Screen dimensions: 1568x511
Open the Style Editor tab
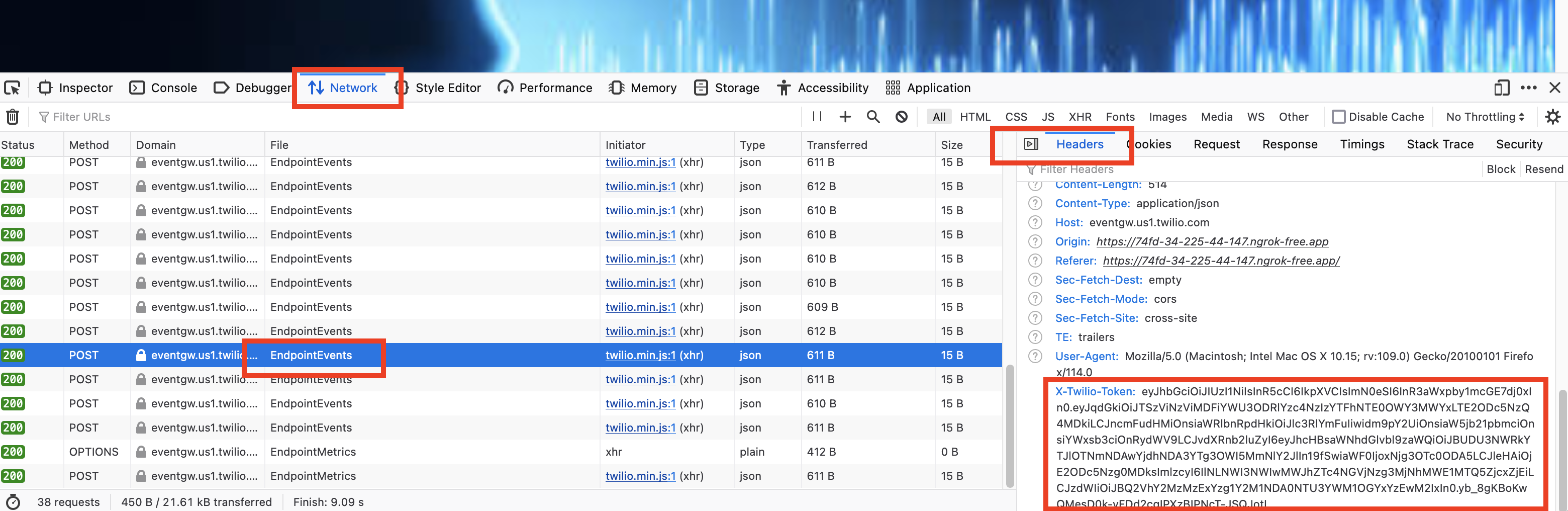438,88
